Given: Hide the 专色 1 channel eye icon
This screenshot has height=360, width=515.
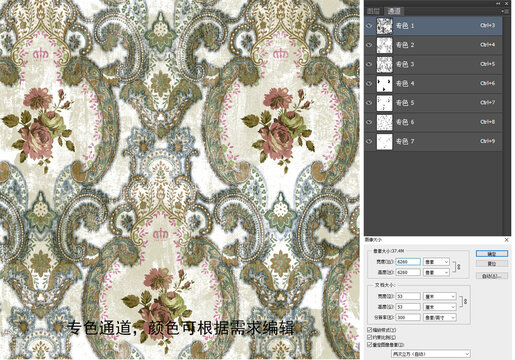Looking at the screenshot, I should [x=369, y=26].
